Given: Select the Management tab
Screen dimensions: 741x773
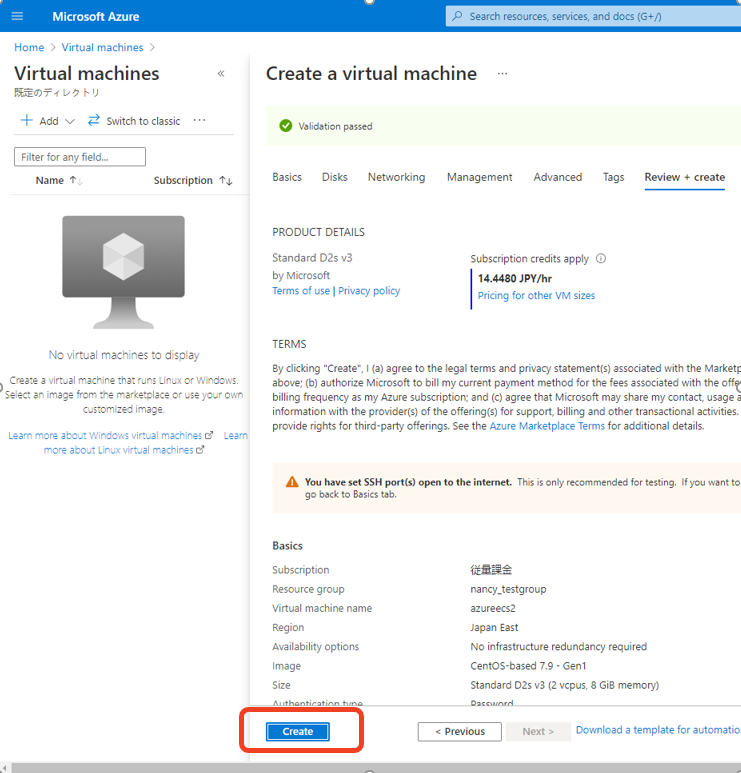Looking at the screenshot, I should pyautogui.click(x=480, y=177).
